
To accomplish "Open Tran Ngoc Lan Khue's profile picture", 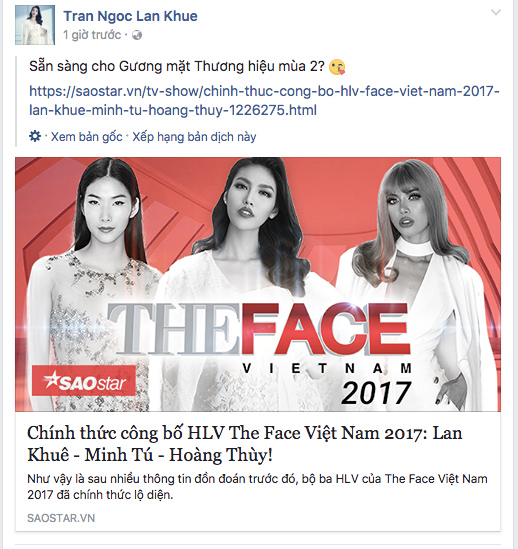I will [x=35, y=25].
